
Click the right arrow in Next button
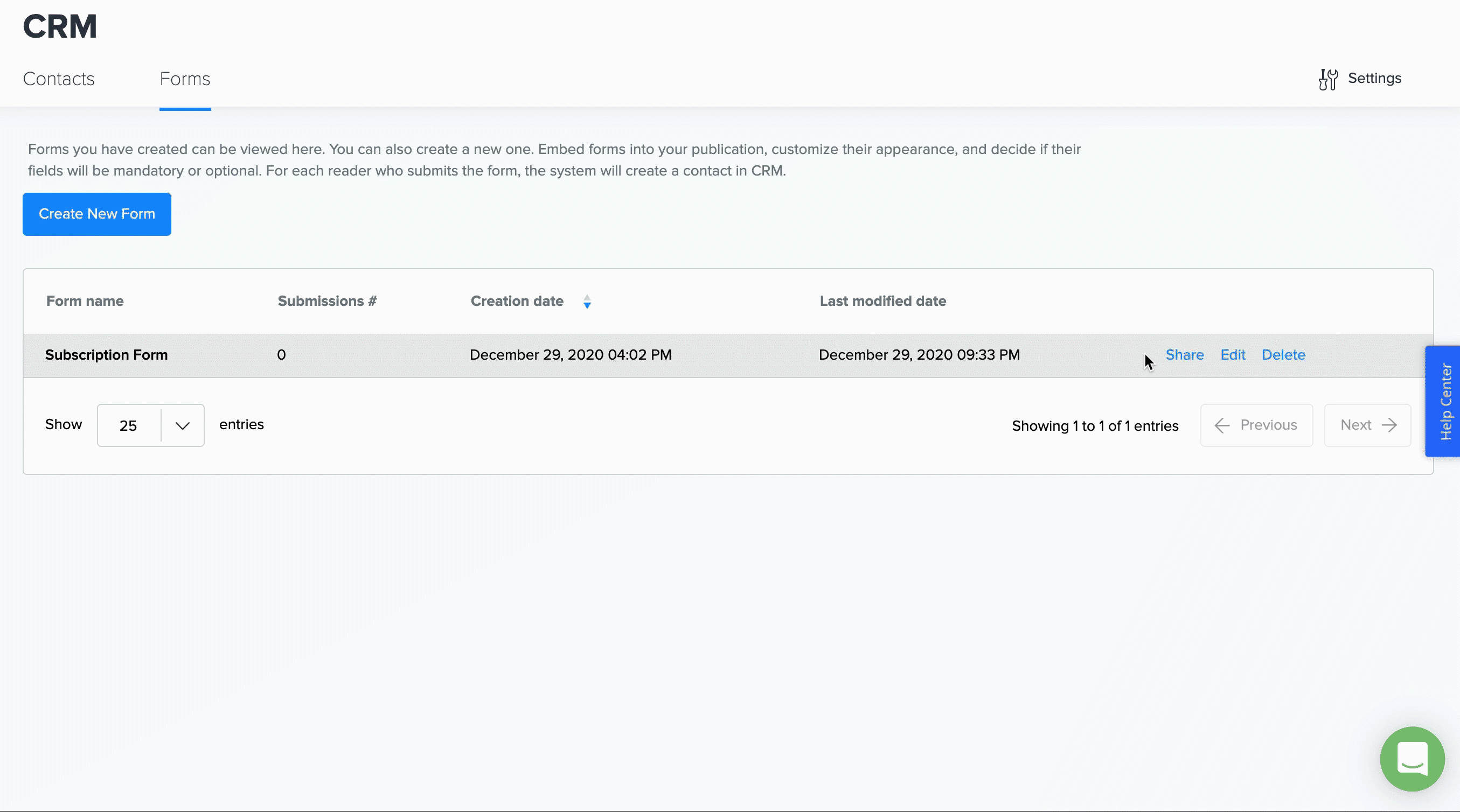[x=1389, y=425]
